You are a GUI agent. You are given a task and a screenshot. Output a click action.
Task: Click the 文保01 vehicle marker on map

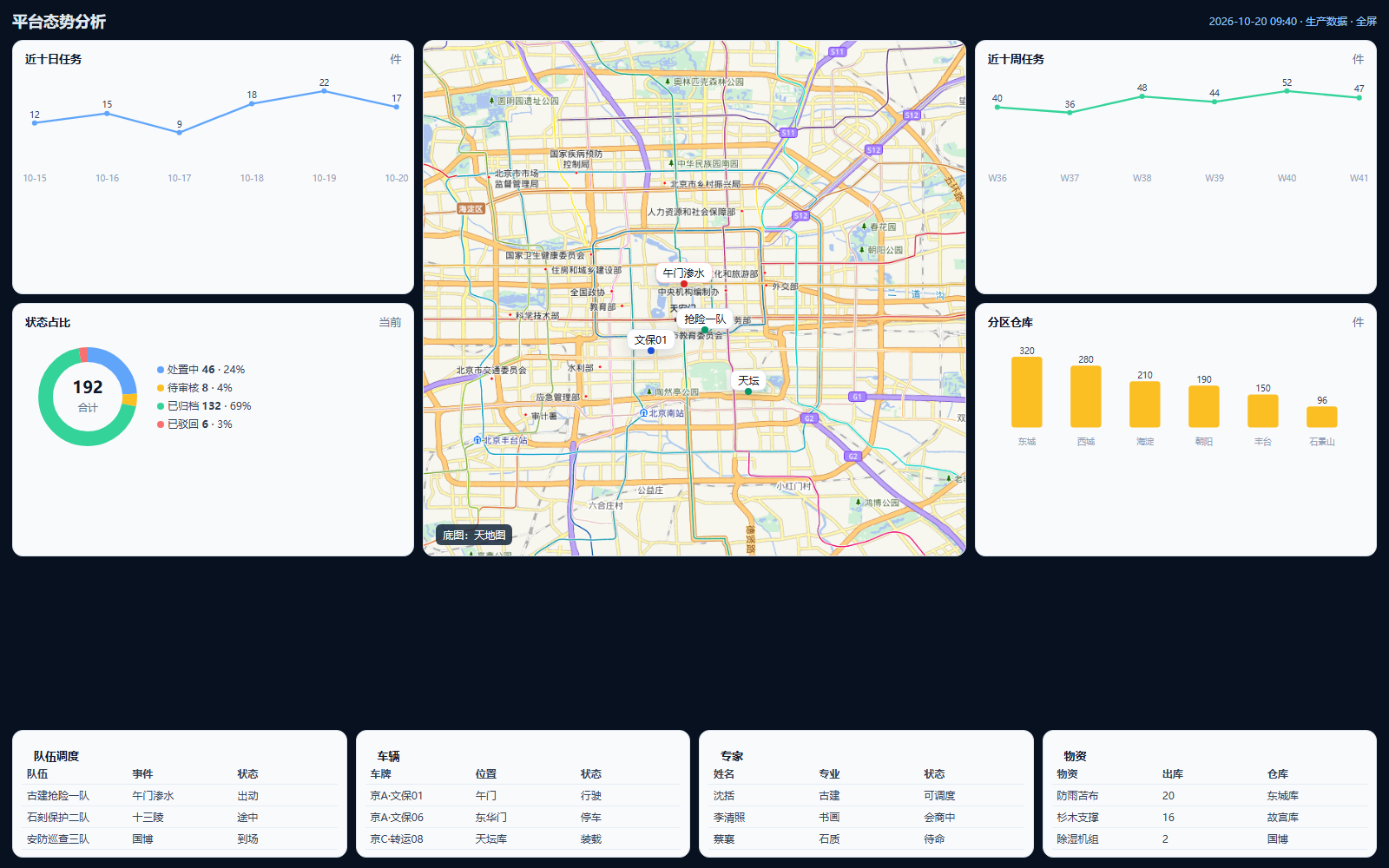(651, 339)
